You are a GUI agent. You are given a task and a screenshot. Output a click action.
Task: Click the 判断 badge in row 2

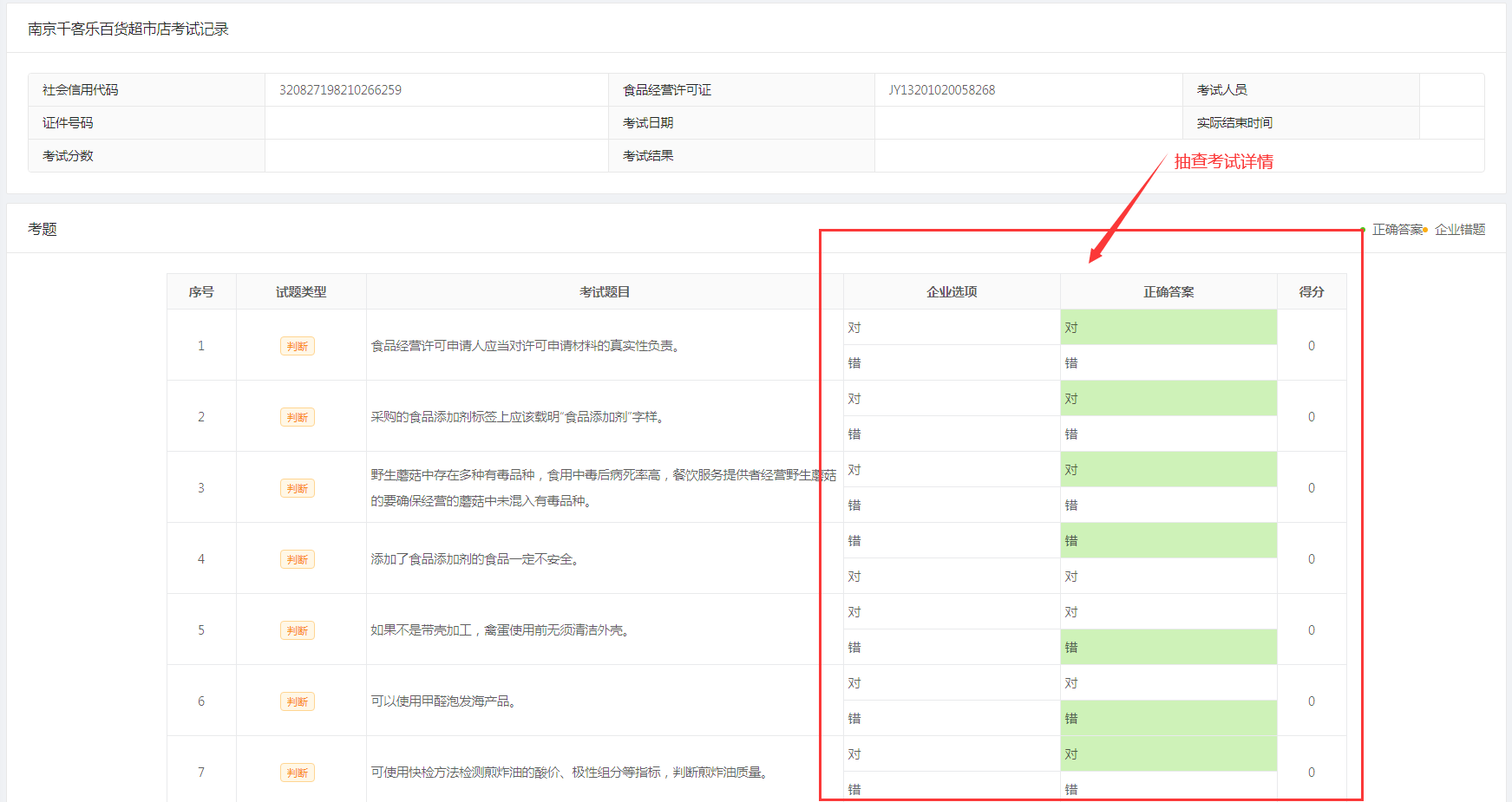pos(297,417)
